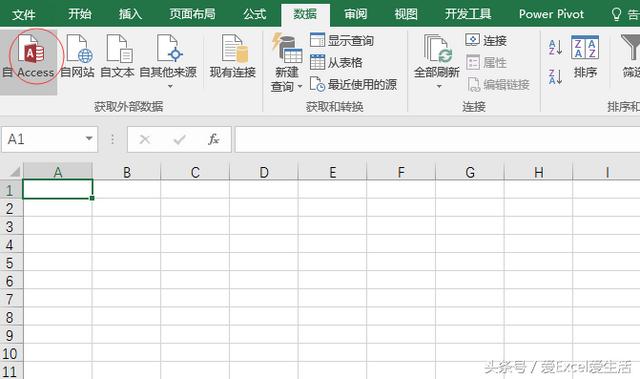Select row 1 header

pos(11,190)
